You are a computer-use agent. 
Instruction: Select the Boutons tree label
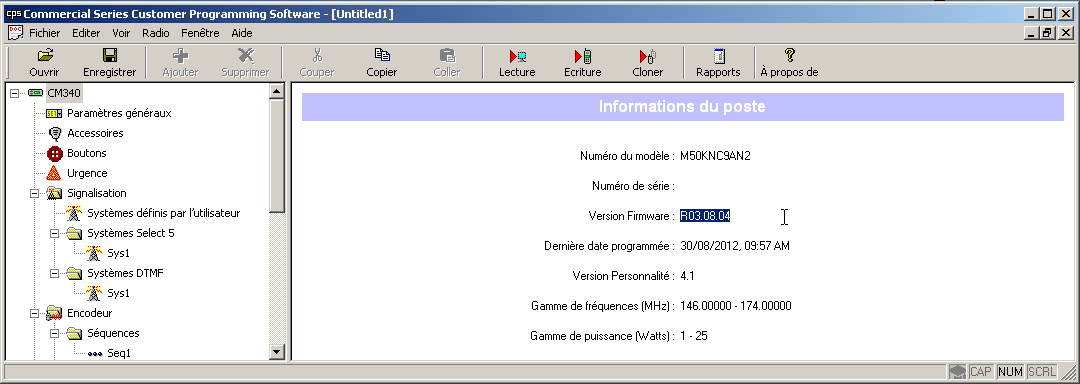click(87, 153)
